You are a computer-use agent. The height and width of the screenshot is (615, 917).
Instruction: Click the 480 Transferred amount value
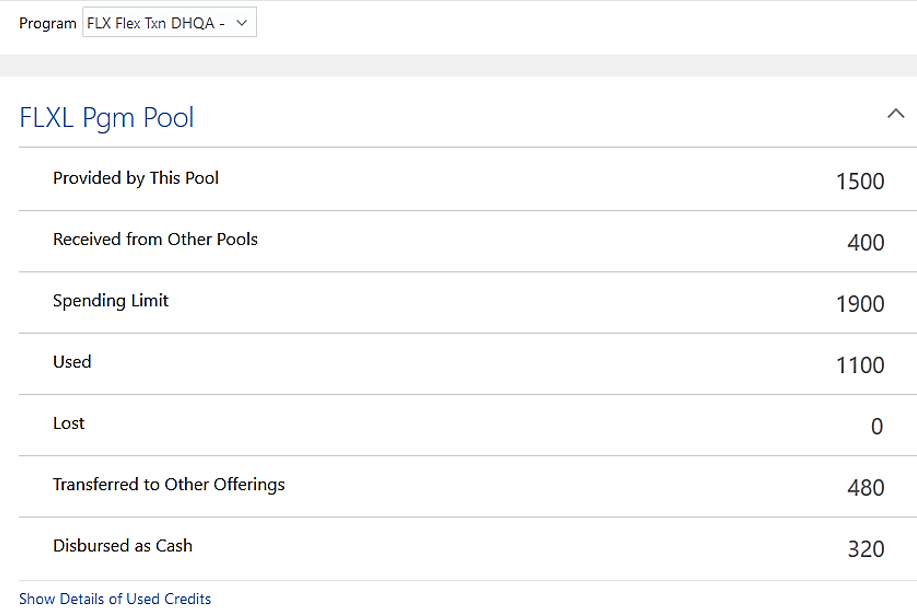point(865,488)
